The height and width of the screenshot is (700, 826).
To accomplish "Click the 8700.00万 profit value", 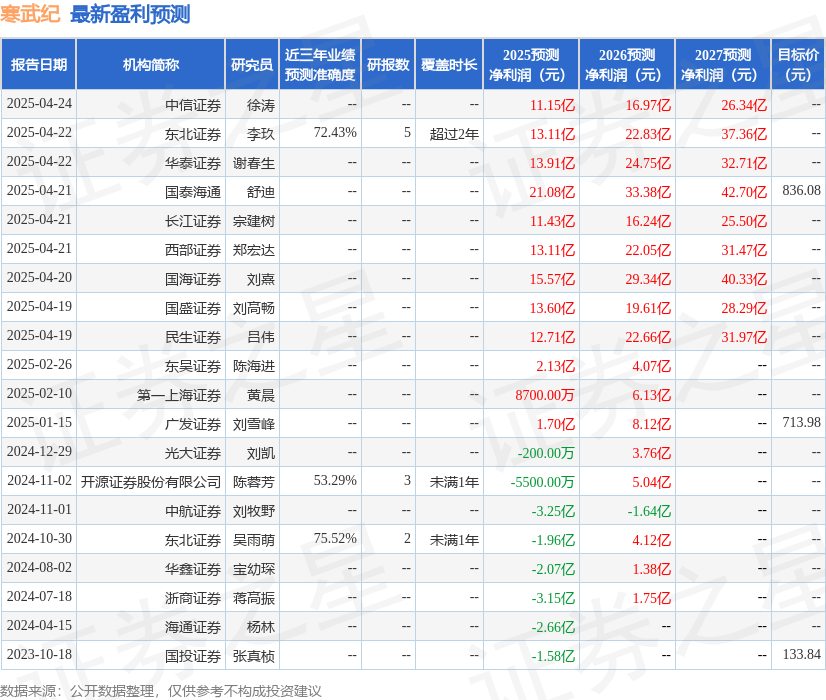I will tap(545, 395).
